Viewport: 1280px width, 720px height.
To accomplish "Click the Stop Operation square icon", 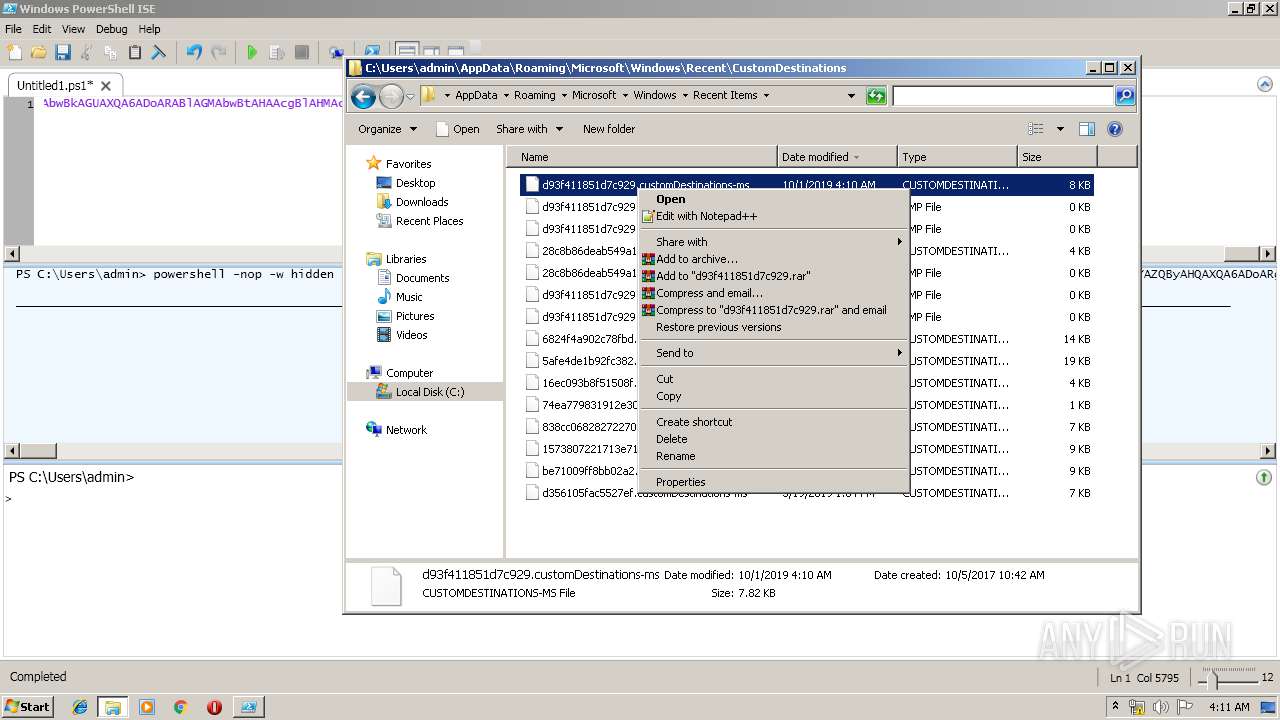I will (302, 52).
